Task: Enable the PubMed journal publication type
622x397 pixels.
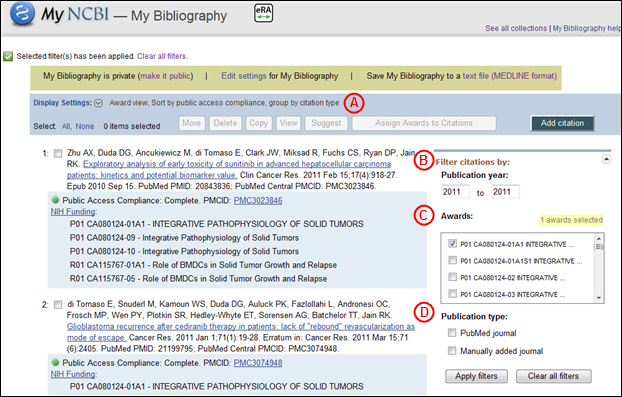Action: (452, 333)
